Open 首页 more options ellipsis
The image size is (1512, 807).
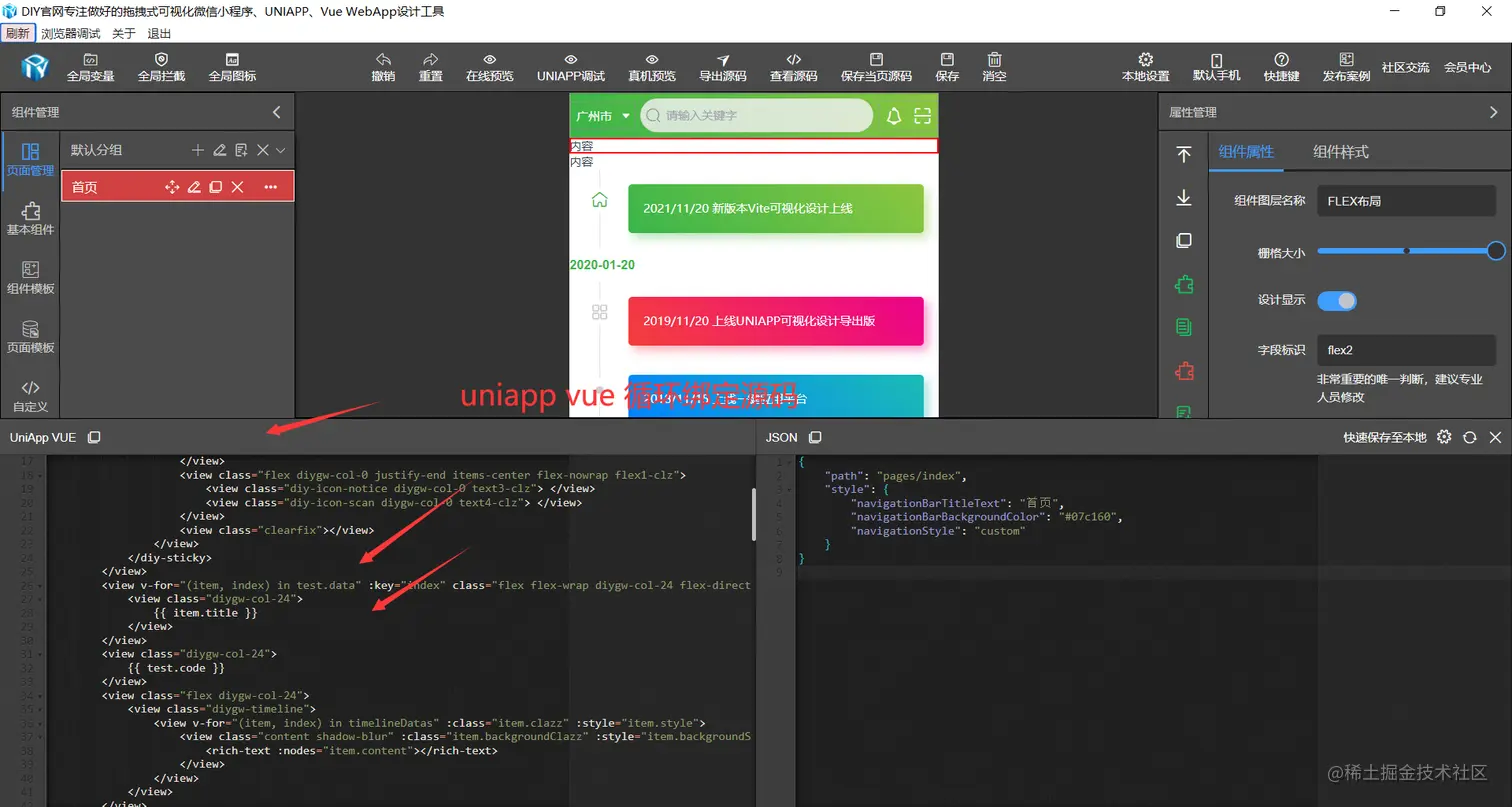[271, 187]
